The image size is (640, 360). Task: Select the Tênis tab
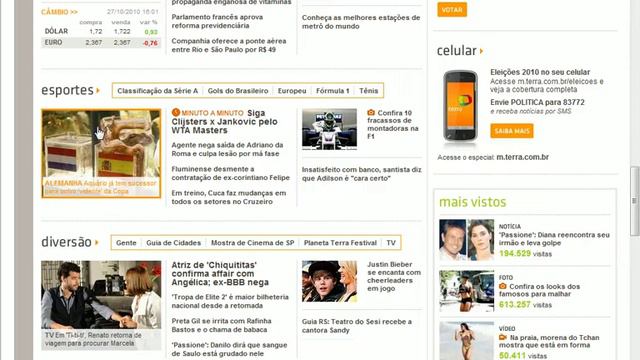[x=369, y=91]
